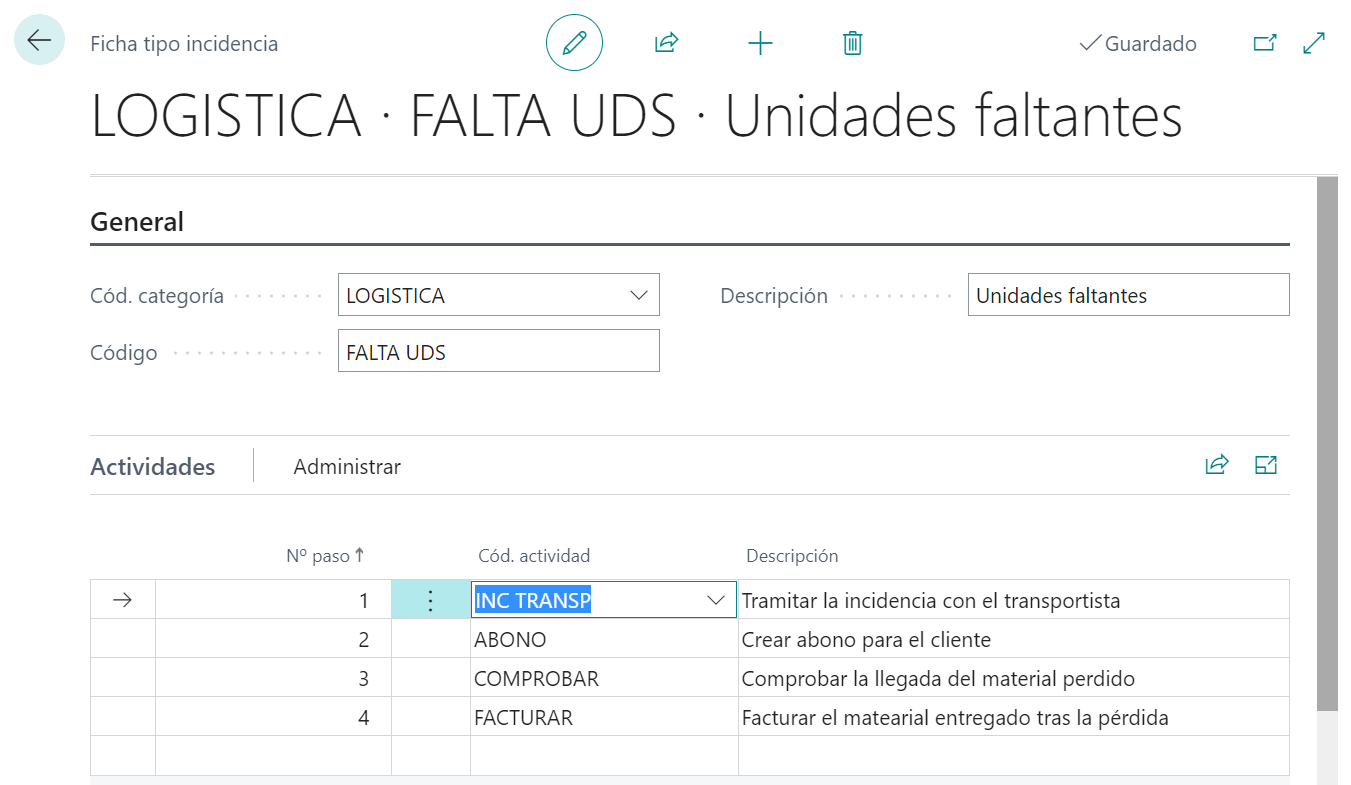Image resolution: width=1351 pixels, height=785 pixels.
Task: Open the Administrar menu
Action: [x=347, y=467]
